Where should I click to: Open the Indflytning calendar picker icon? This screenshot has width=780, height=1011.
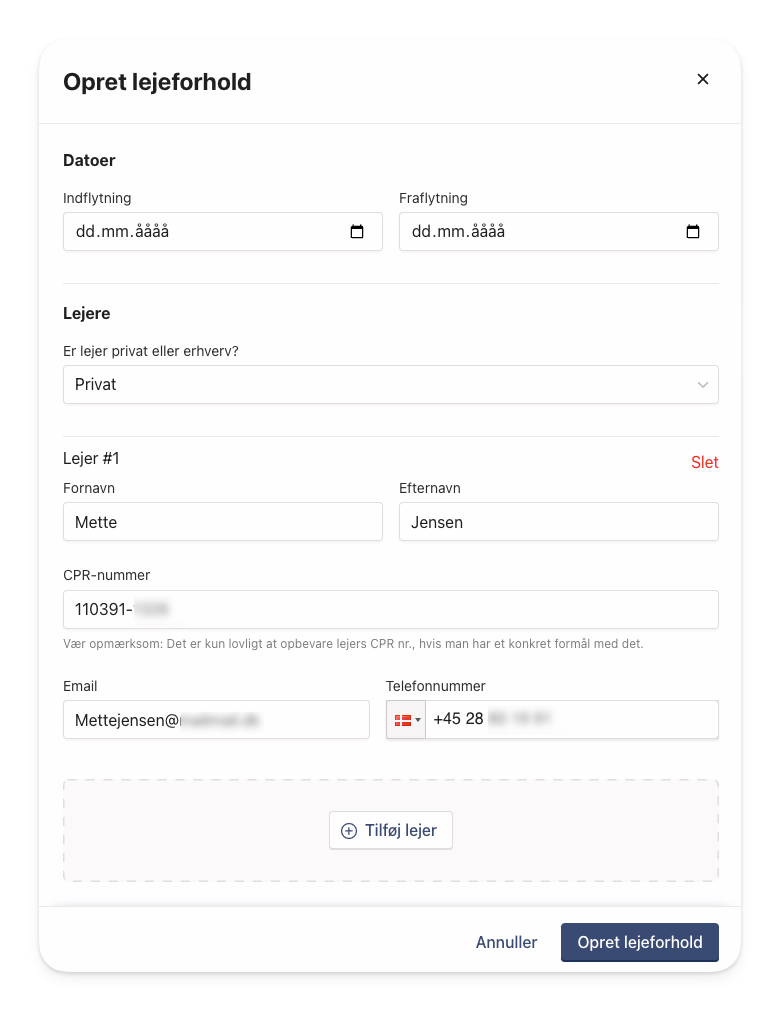click(357, 232)
